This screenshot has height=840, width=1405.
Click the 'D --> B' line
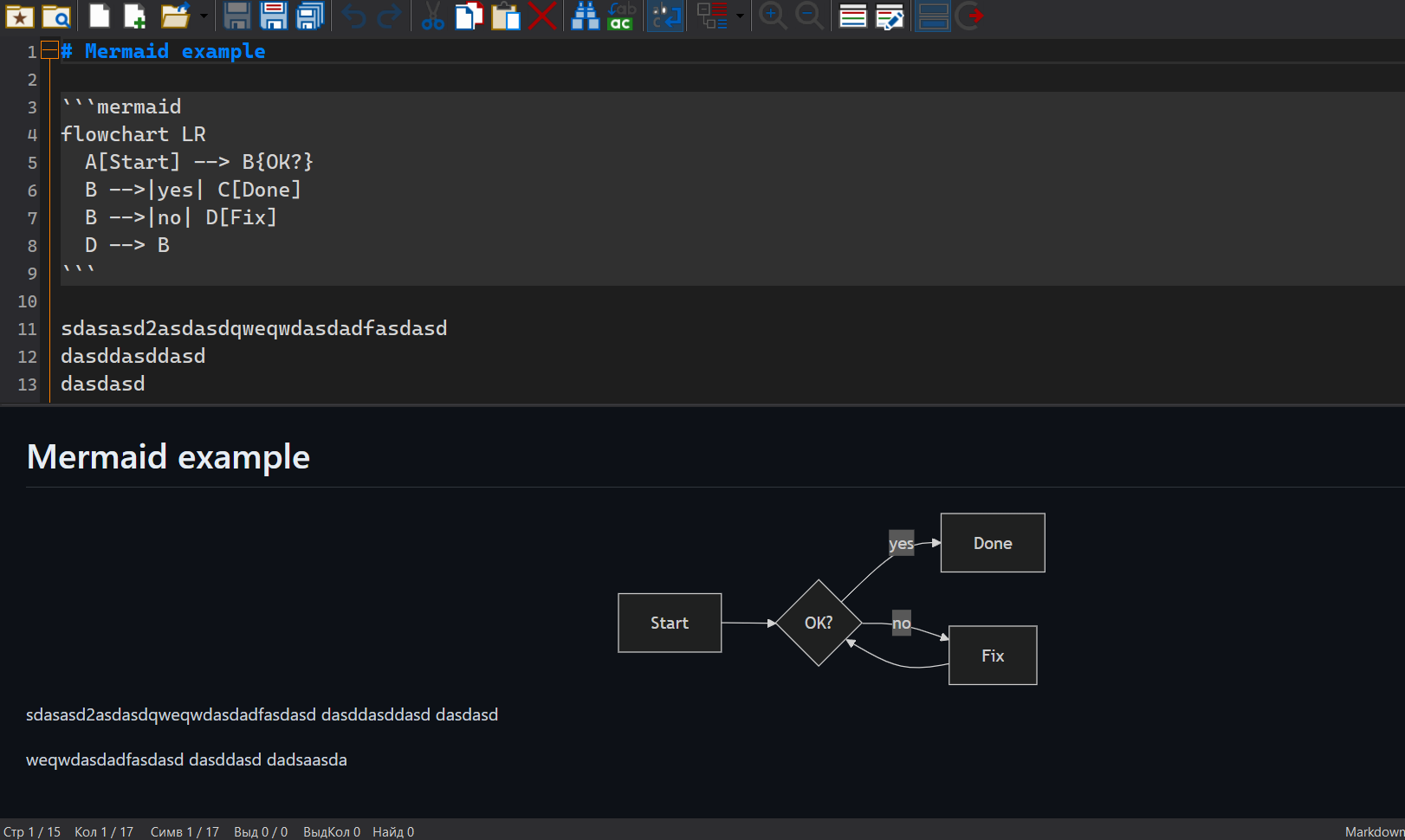point(127,246)
